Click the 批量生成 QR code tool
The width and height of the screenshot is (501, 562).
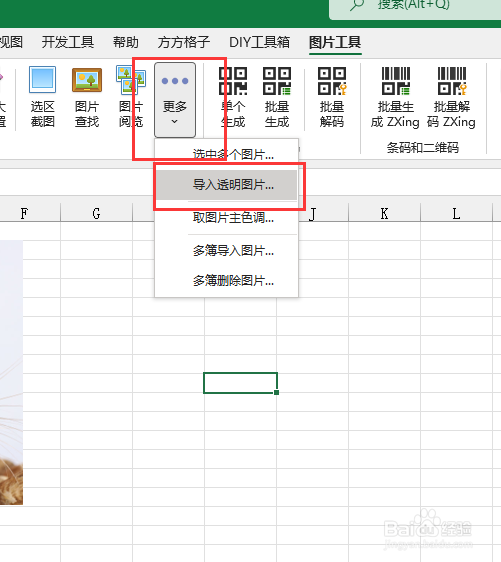[277, 97]
